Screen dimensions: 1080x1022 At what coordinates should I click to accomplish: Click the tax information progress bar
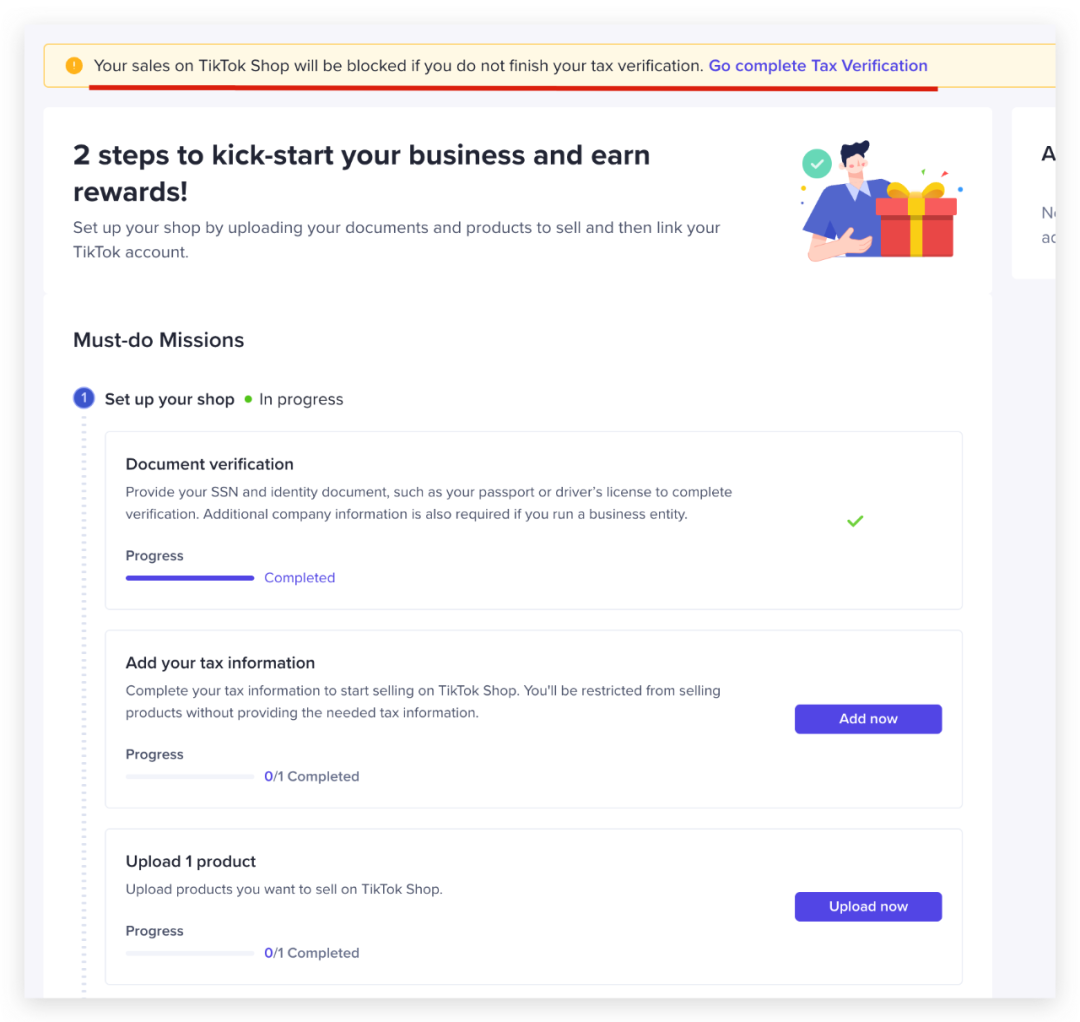click(x=190, y=777)
